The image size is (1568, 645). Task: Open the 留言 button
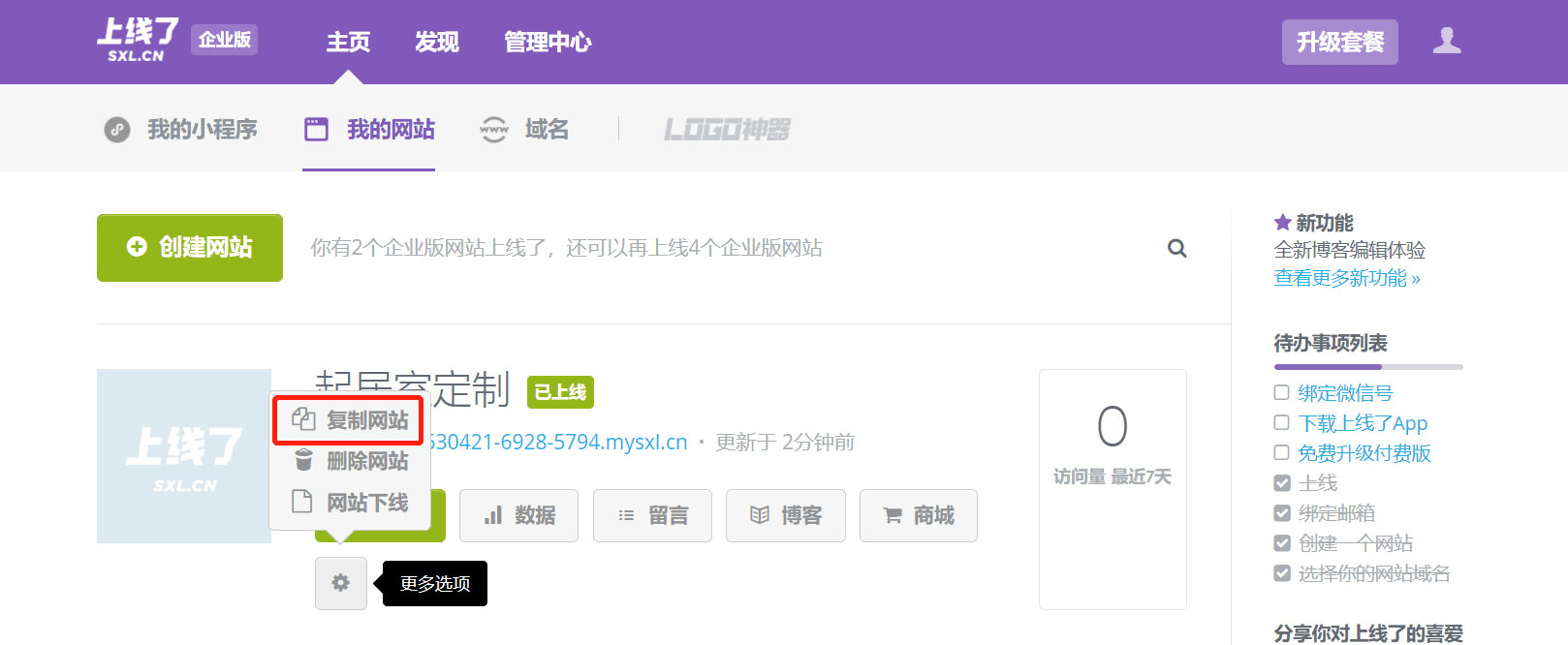(x=653, y=515)
